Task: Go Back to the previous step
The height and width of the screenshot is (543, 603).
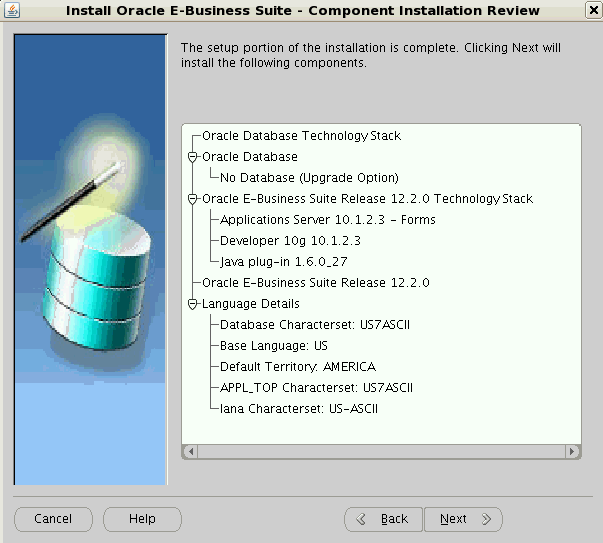Action: tap(383, 519)
